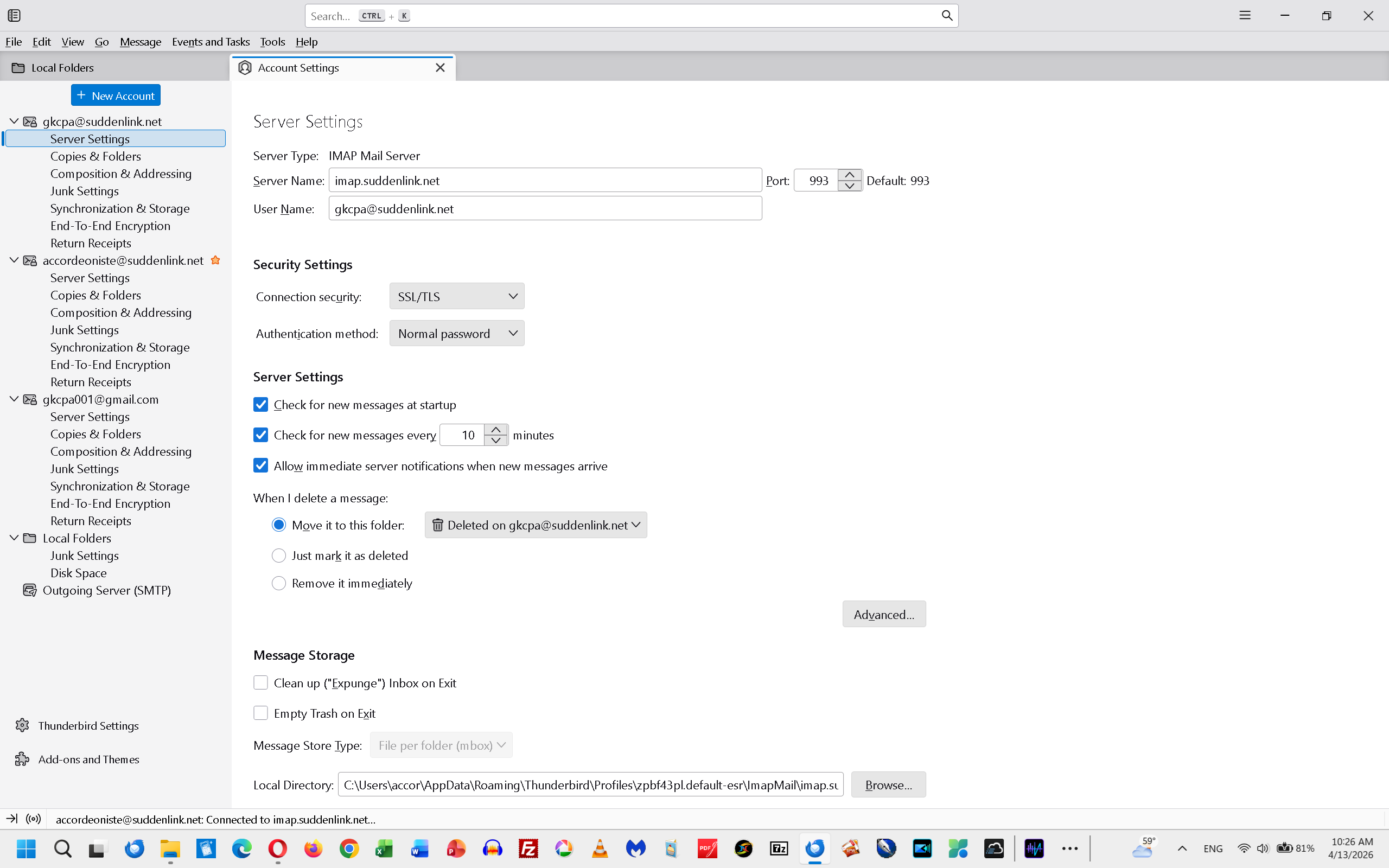Image resolution: width=1389 pixels, height=868 pixels.
Task: Open the Tools menu
Action: tap(272, 42)
